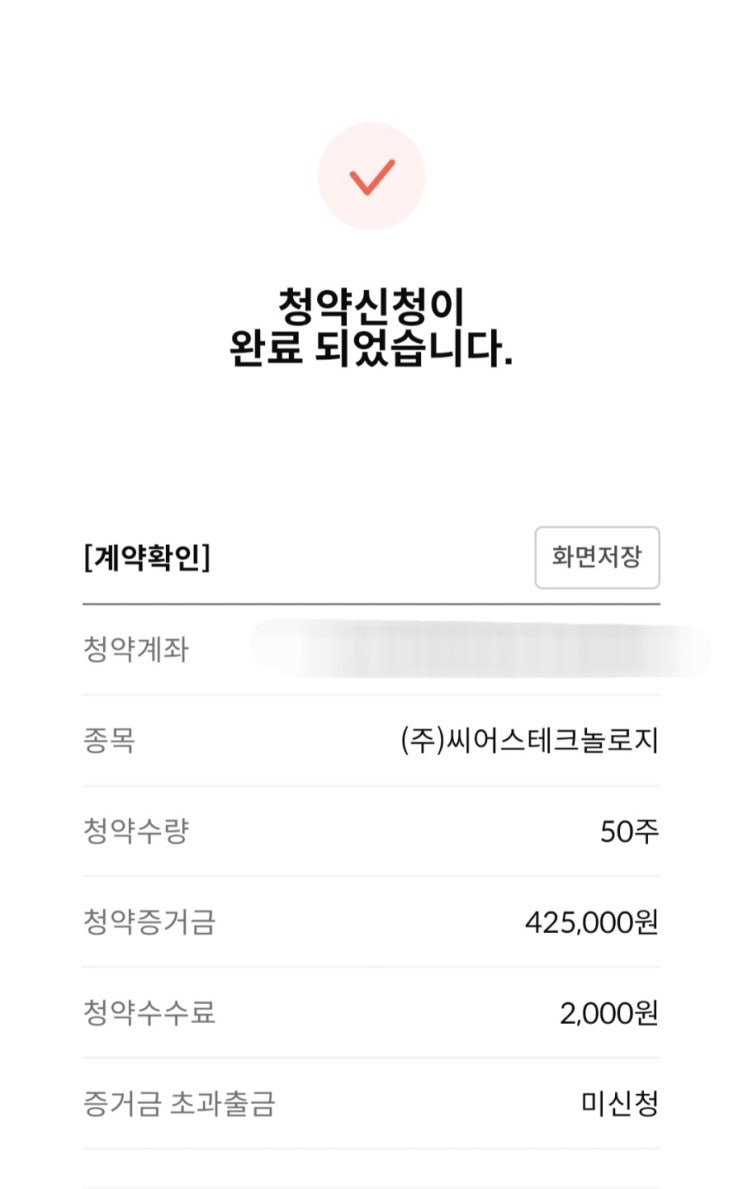This screenshot has width=743, height=1189.
Task: Select the 425,000원 deposit amount
Action: pos(591,922)
